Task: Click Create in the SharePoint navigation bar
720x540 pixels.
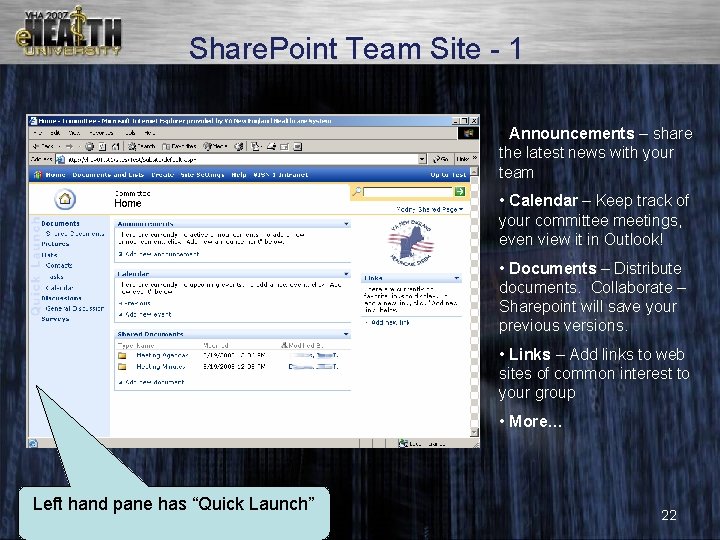Action: [x=163, y=174]
